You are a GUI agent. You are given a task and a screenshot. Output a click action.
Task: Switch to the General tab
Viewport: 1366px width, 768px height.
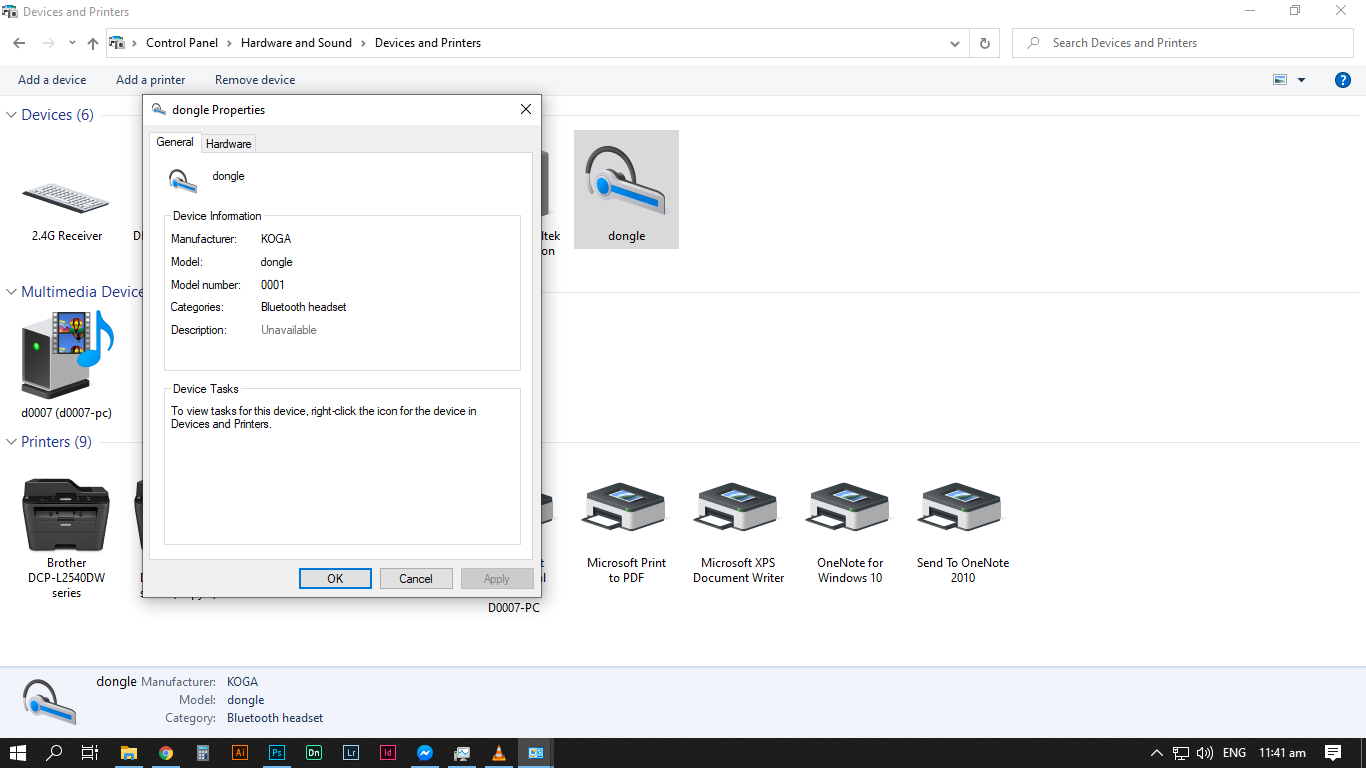pos(175,142)
